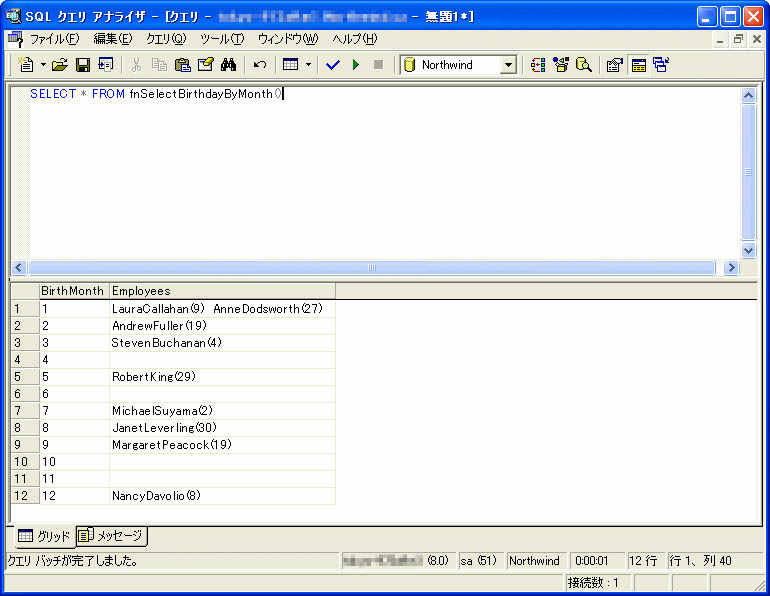Screen dimensions: 770x596
Task: Click the editor vertical scrollbar thumb
Action: point(748,172)
